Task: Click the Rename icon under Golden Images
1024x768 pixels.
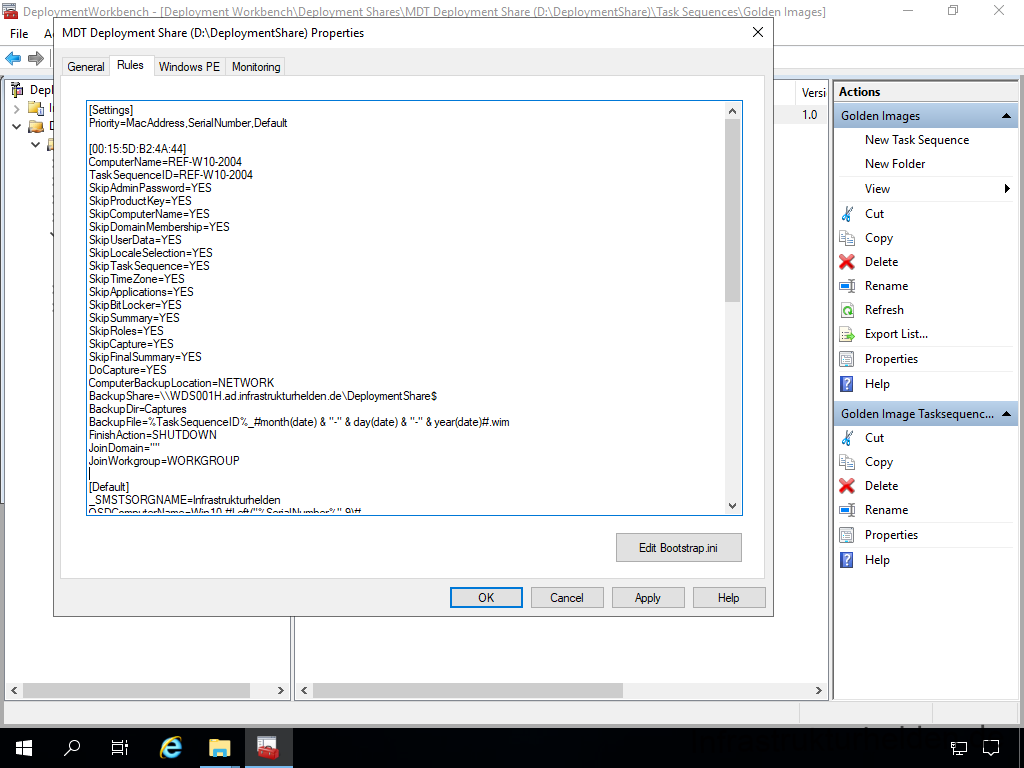Action: tap(847, 286)
